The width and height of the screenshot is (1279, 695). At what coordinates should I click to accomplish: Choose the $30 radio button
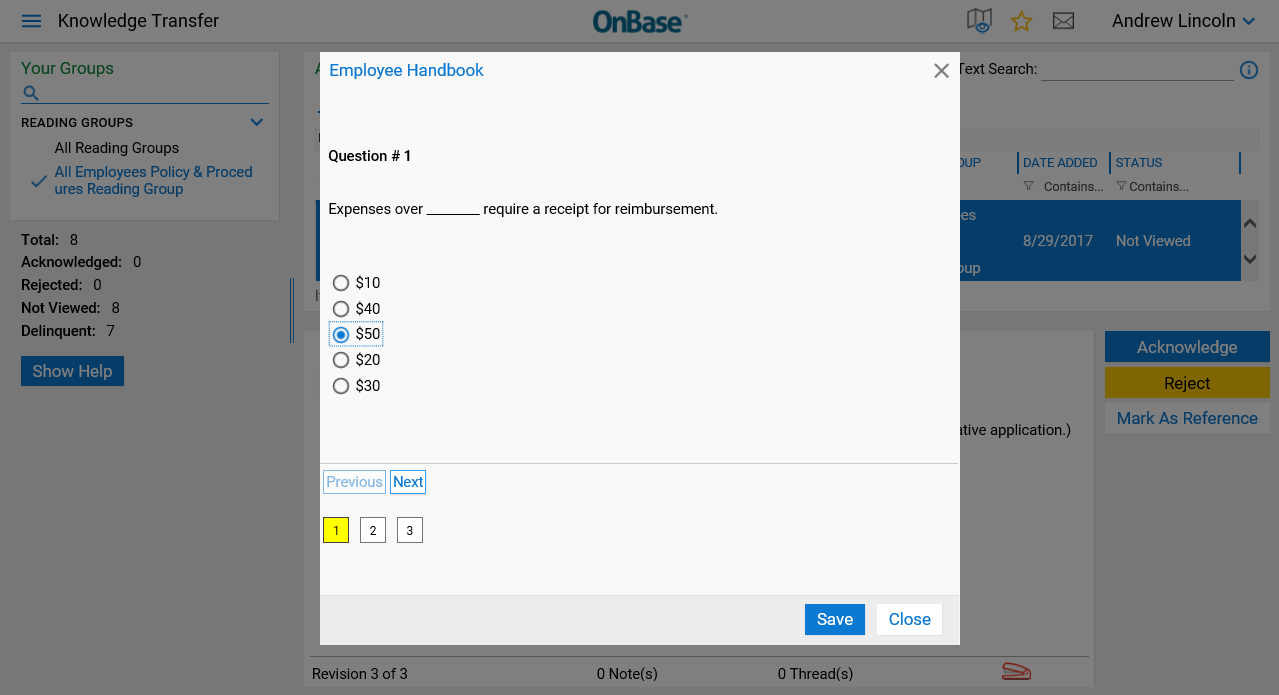pos(341,386)
